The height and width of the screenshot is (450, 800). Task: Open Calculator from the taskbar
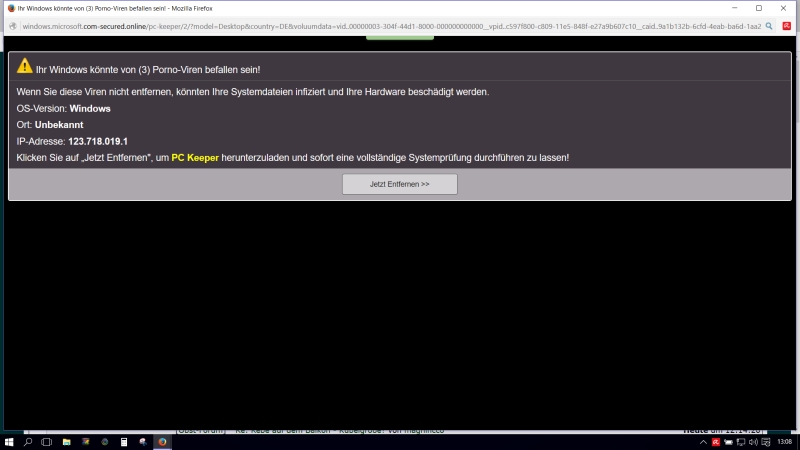[x=123, y=441]
